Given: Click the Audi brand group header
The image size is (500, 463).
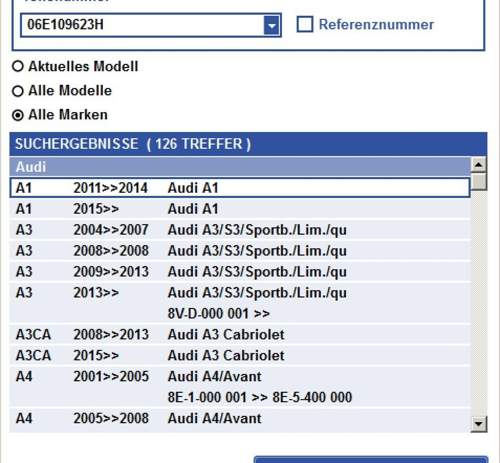Looking at the screenshot, I should [240, 167].
